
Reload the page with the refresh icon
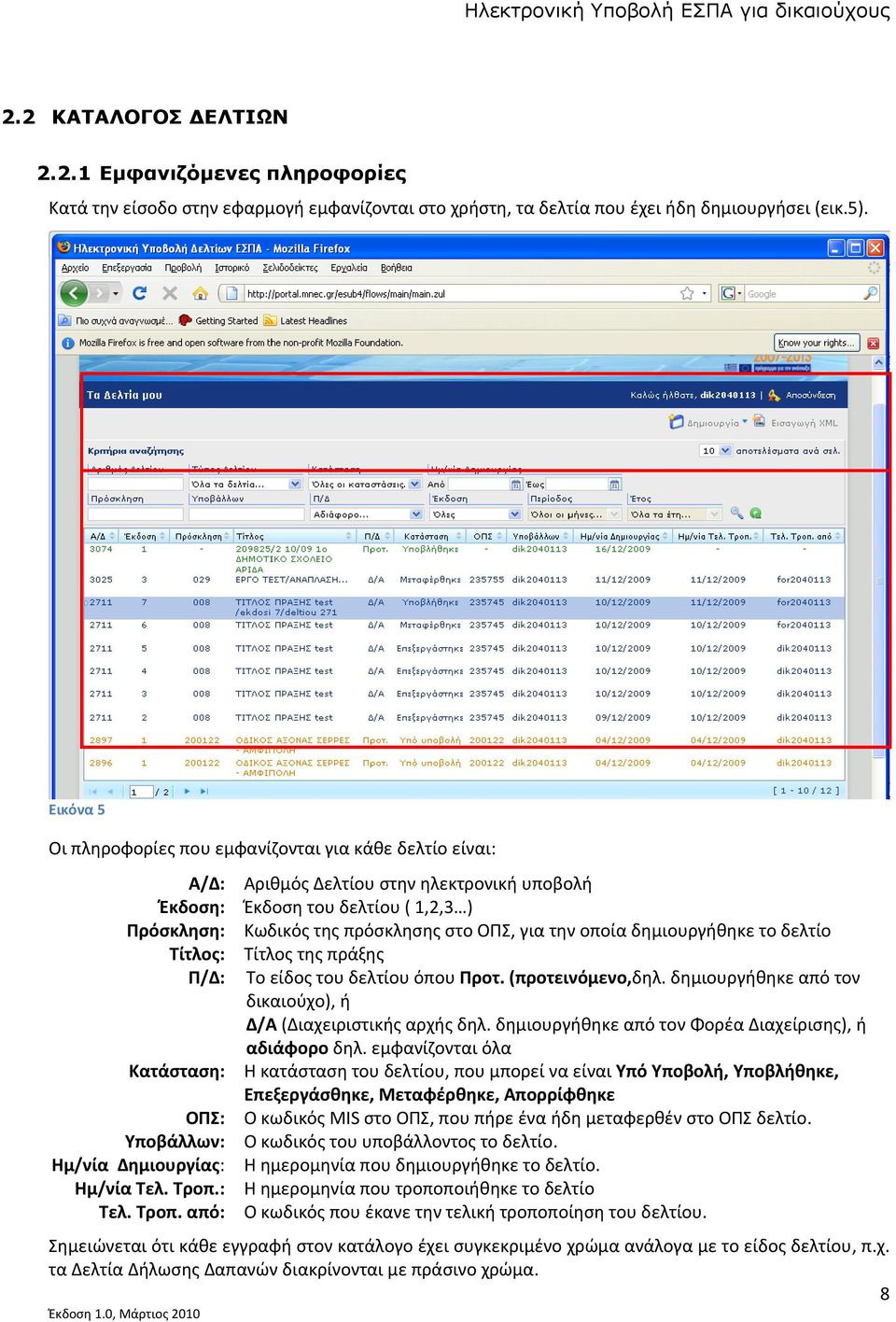tap(140, 293)
